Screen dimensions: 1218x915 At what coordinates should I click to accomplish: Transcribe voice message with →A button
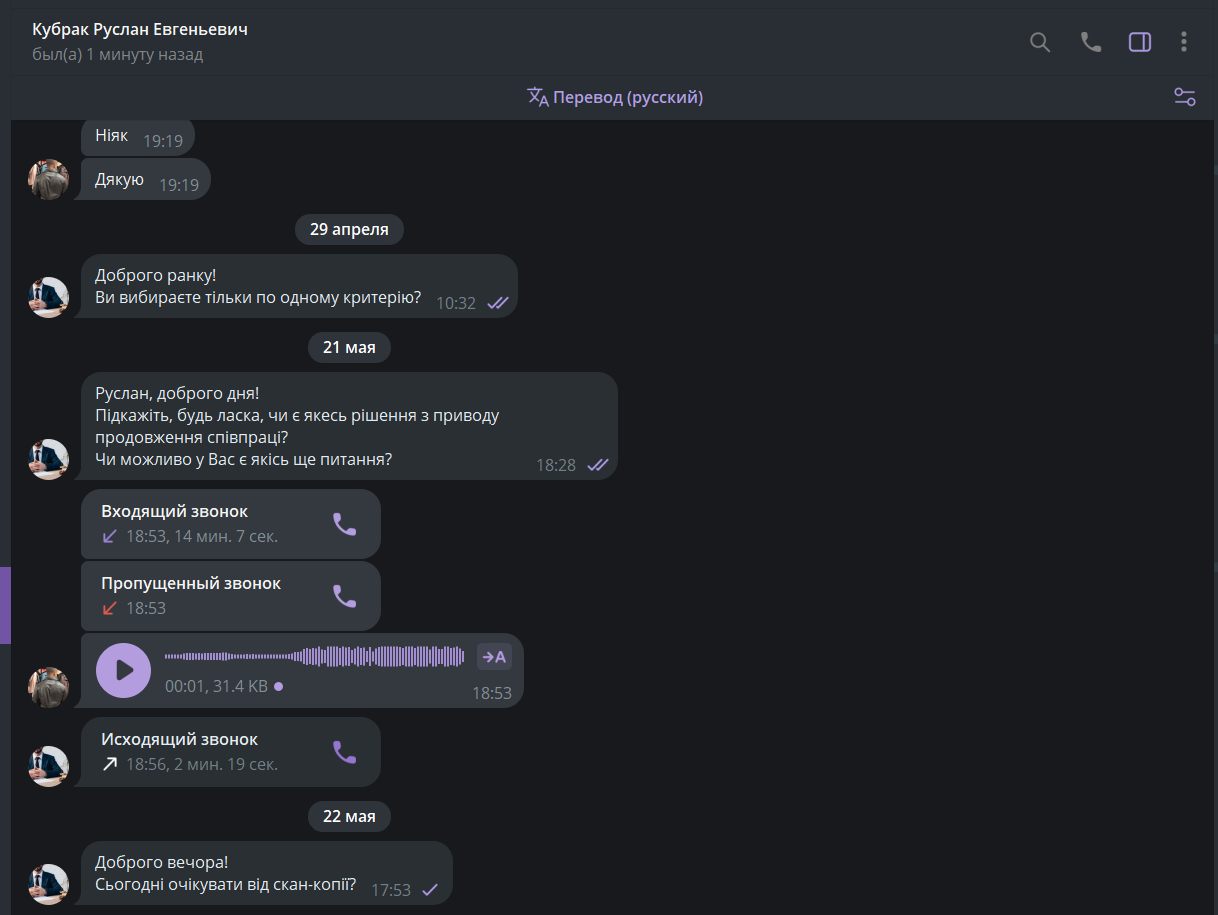(x=494, y=656)
